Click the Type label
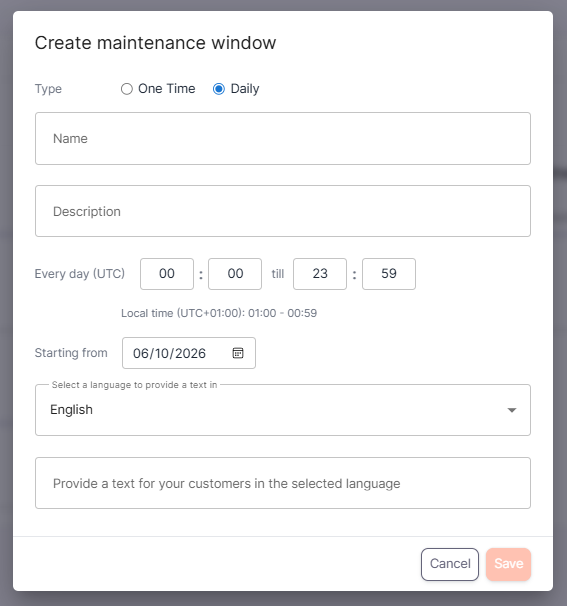This screenshot has width=567, height=606. pyautogui.click(x=48, y=89)
